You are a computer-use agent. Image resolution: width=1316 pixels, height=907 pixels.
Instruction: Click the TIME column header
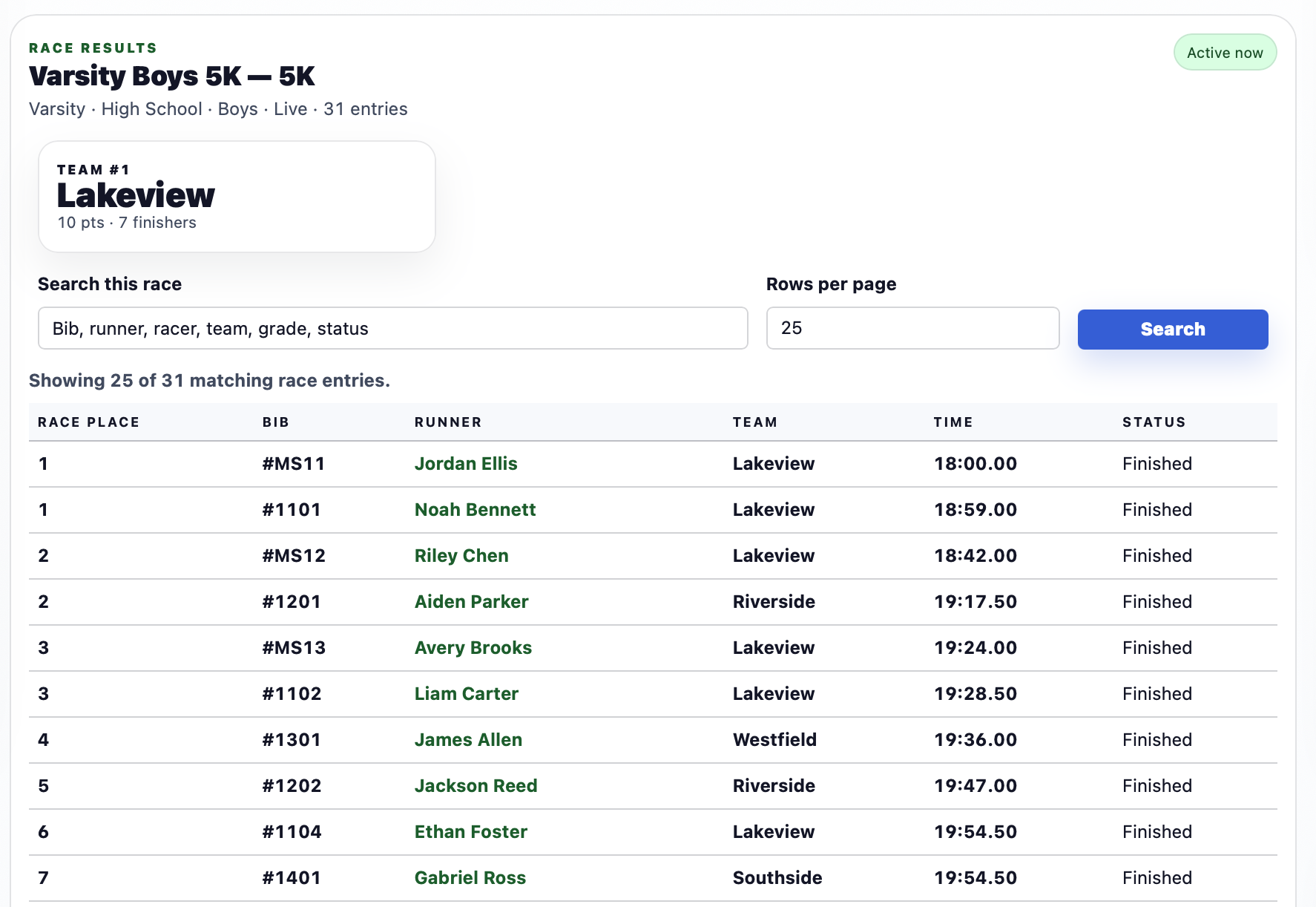point(953,422)
